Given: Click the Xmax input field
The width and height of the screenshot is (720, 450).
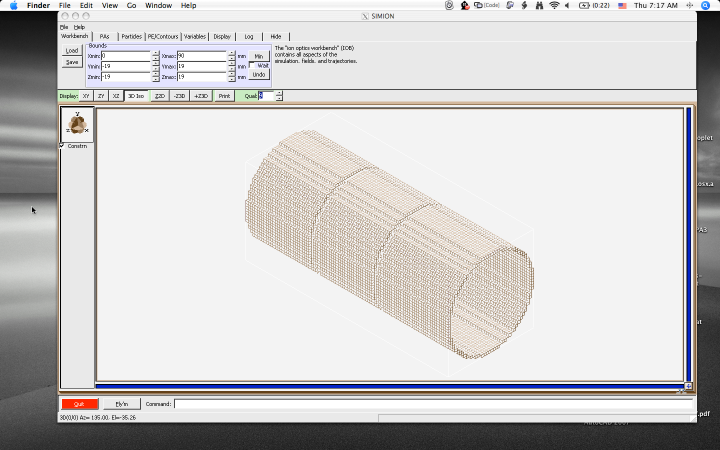Looking at the screenshot, I should [202, 56].
